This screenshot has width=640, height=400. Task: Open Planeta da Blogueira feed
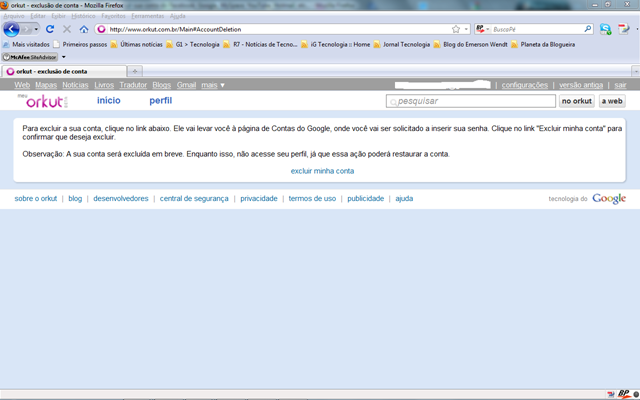pos(543,44)
